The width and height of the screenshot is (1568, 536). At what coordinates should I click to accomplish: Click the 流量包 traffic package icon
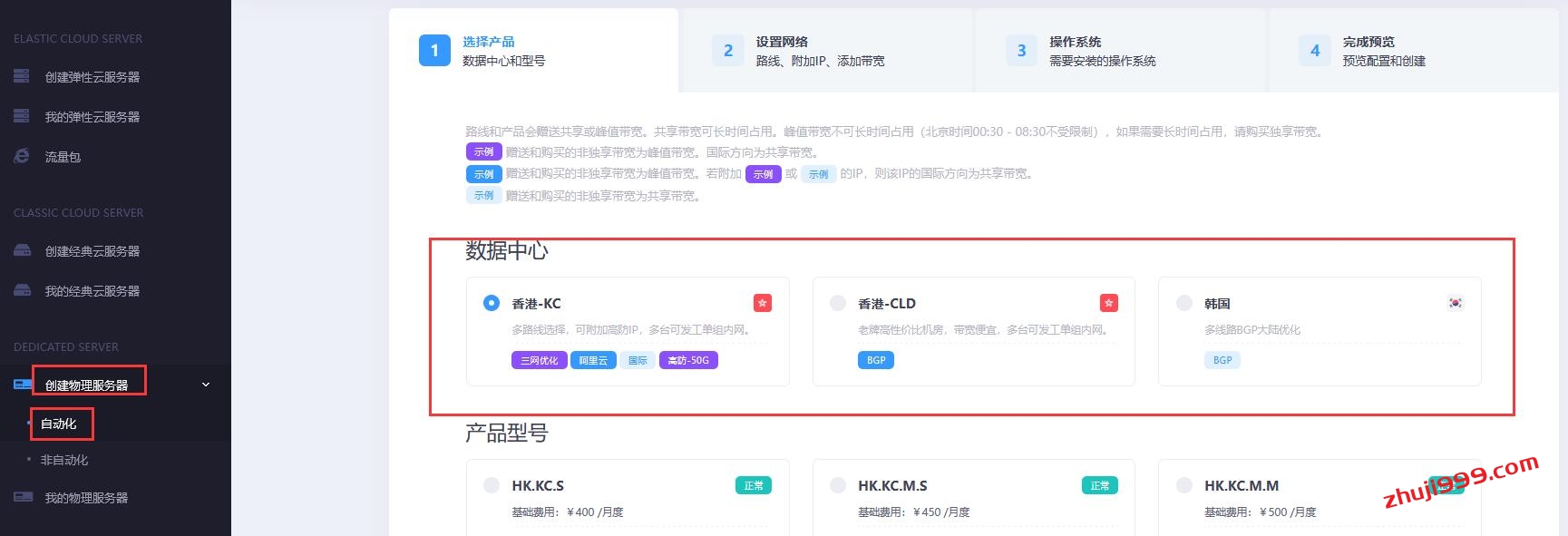click(x=22, y=156)
